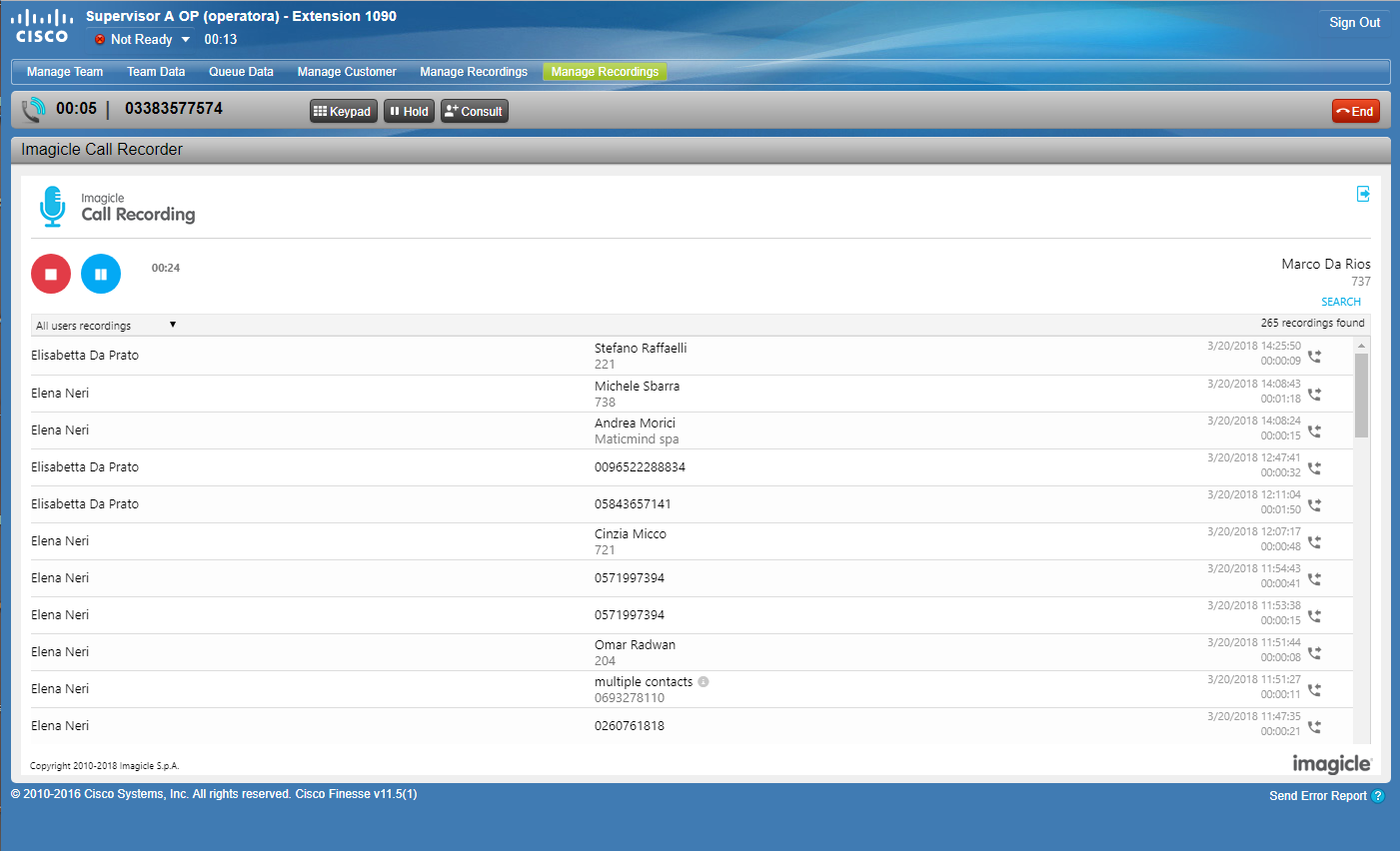1400x851 pixels.
Task: Click call icon for Stefano Raffaelli recording
Action: tap(1314, 357)
